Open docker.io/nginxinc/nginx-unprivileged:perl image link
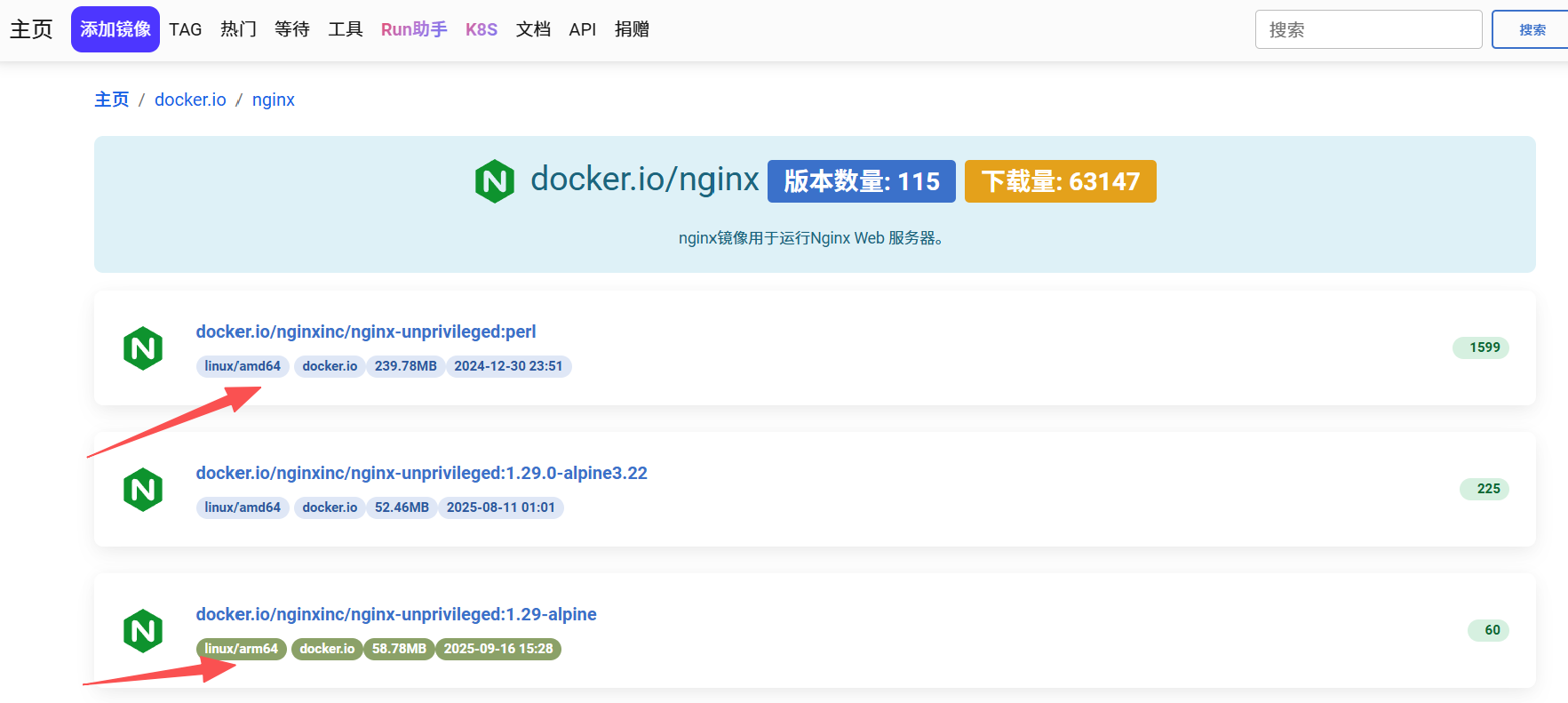Screen dimensions: 1568x703 [x=366, y=332]
